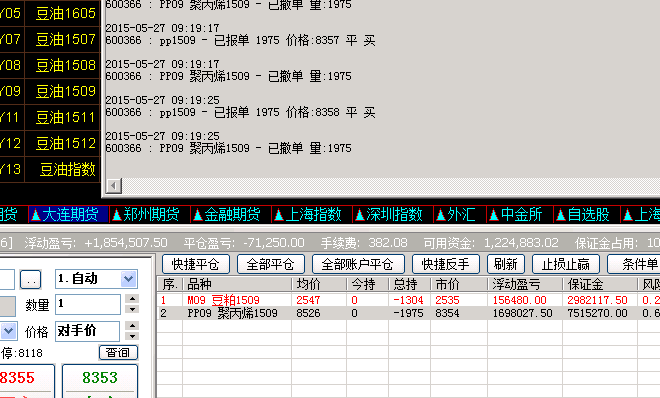Click 可用资金 1,224,883.02 status text
Screen dimensions: 660x398
click(491, 243)
